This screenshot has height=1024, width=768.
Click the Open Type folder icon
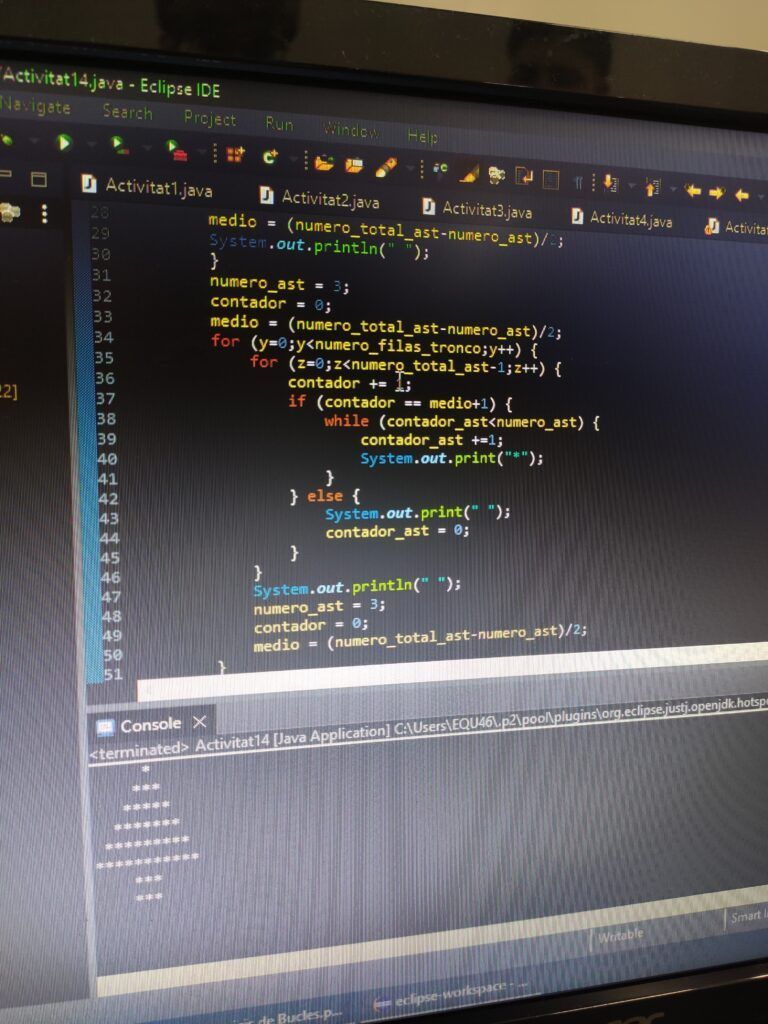click(x=323, y=163)
